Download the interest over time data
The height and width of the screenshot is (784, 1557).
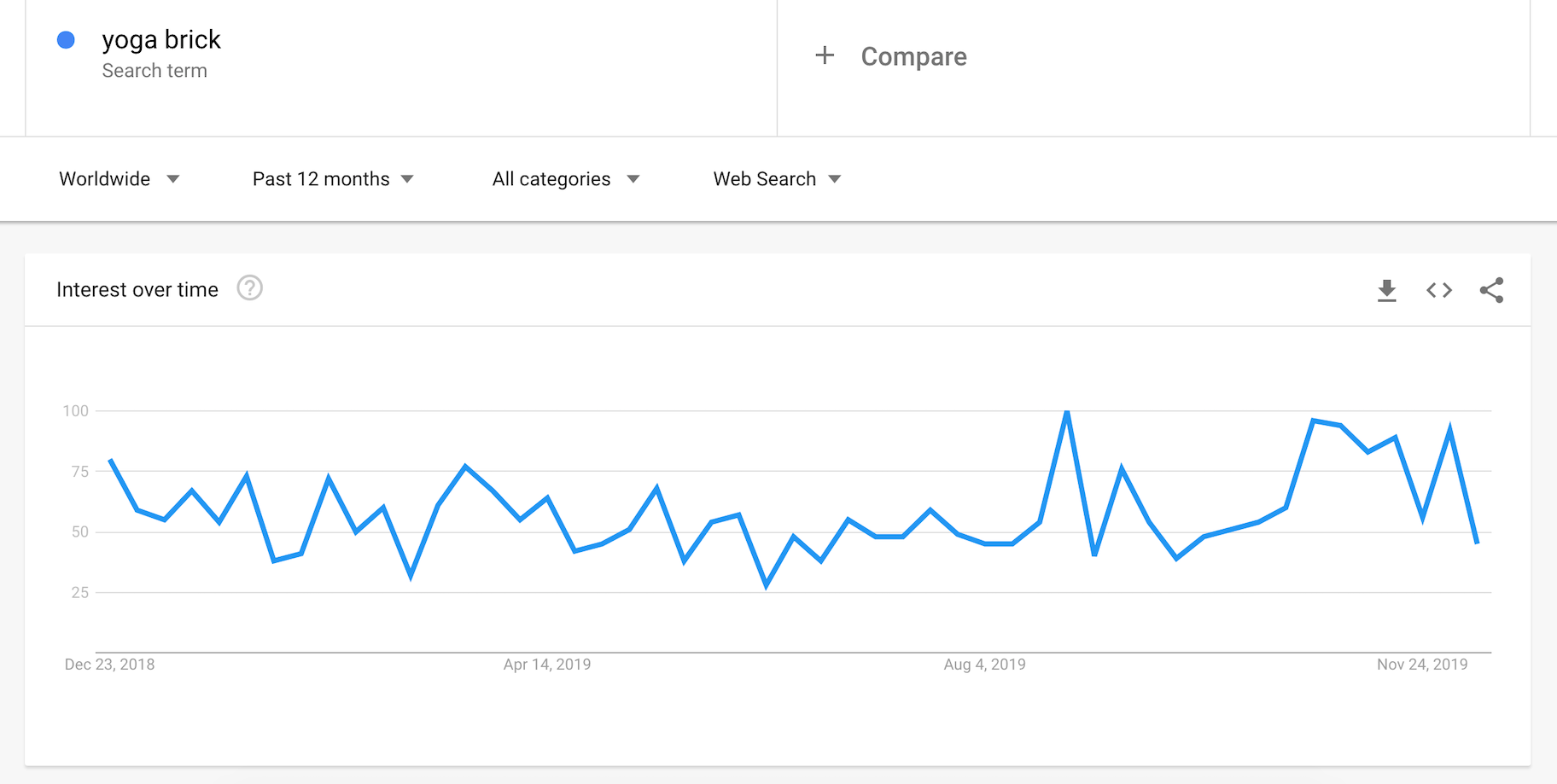click(1387, 290)
